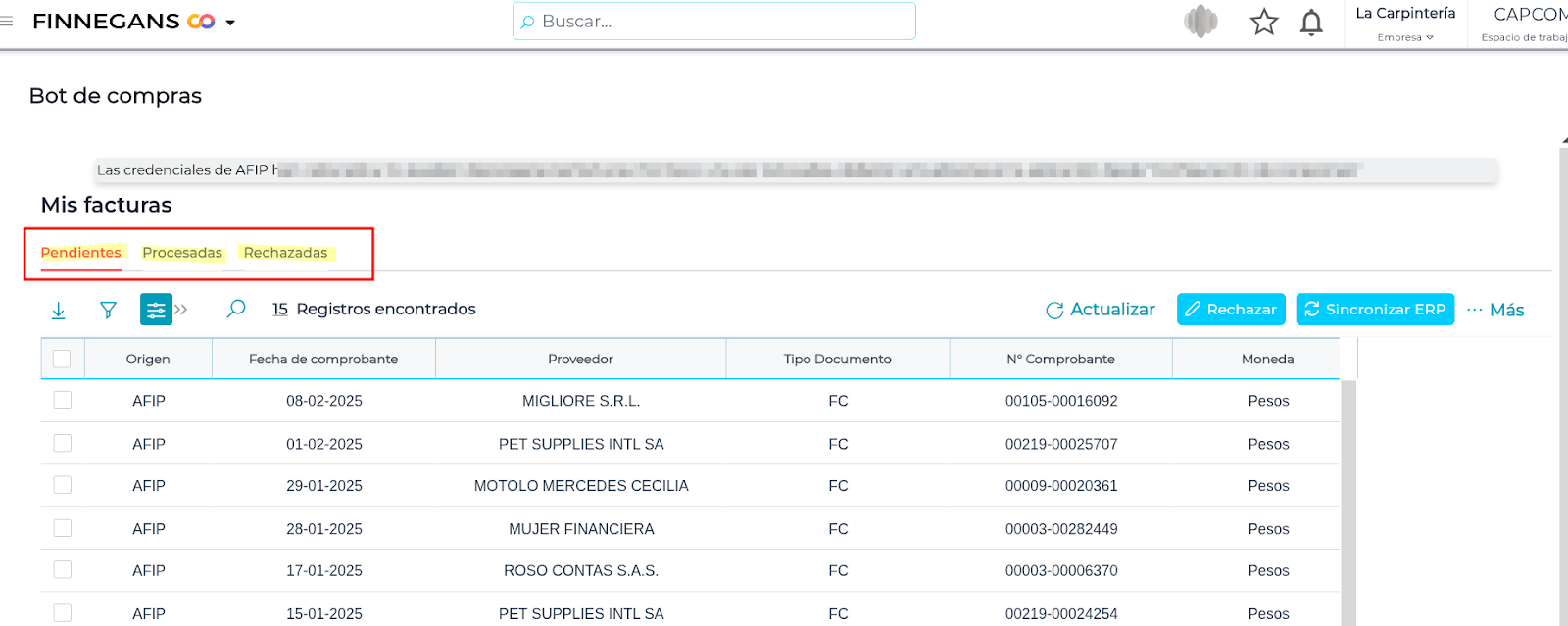Screen dimensions: 1568x626
Task: Click the Rechazar button
Action: (1231, 310)
